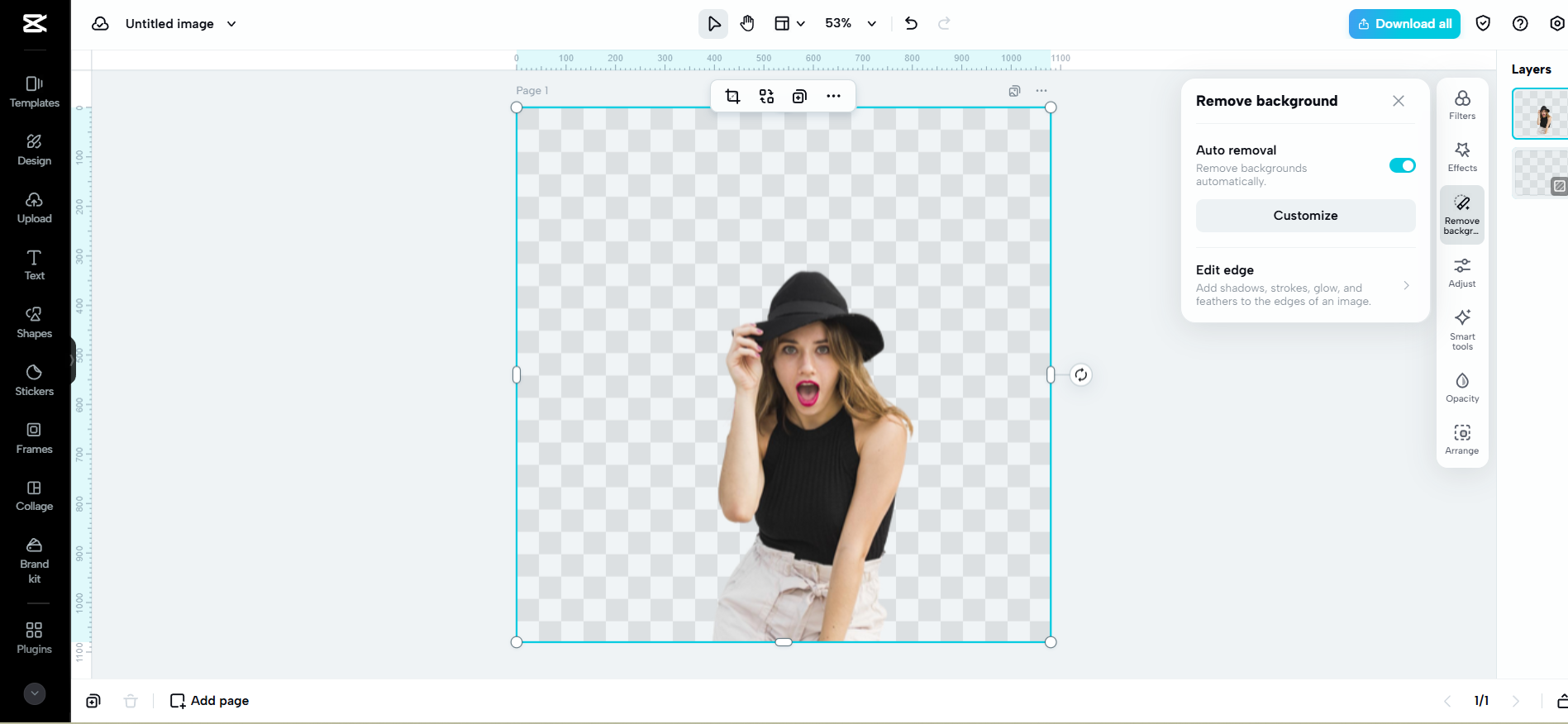
Task: Open Smart tools
Action: (1461, 328)
